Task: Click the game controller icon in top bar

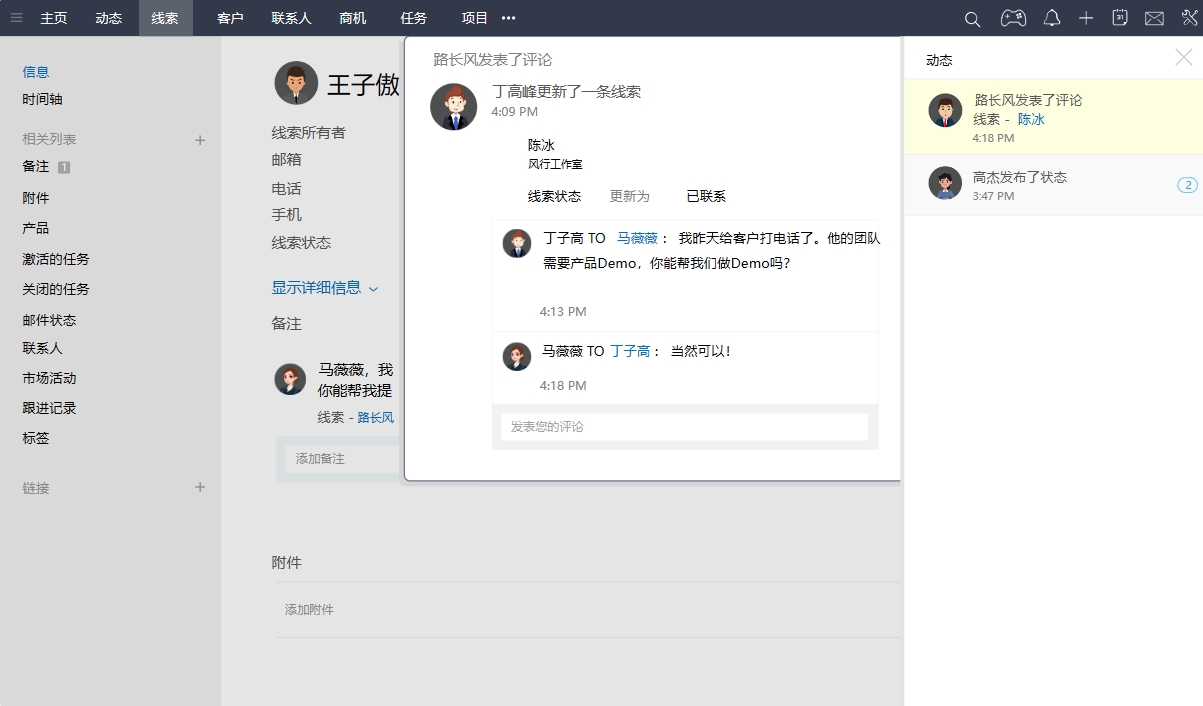Action: (x=1012, y=17)
